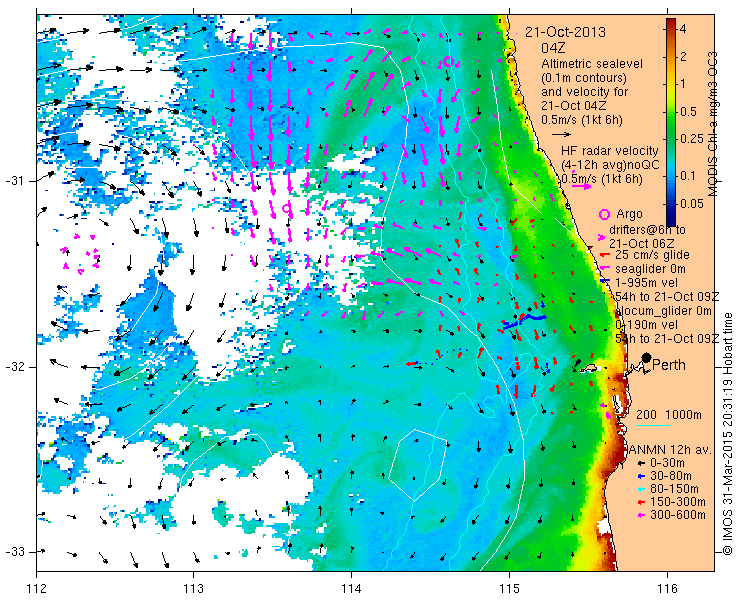This screenshot has height=600, width=740.
Task: Click the '150-300m' depth label
Action: point(677,502)
